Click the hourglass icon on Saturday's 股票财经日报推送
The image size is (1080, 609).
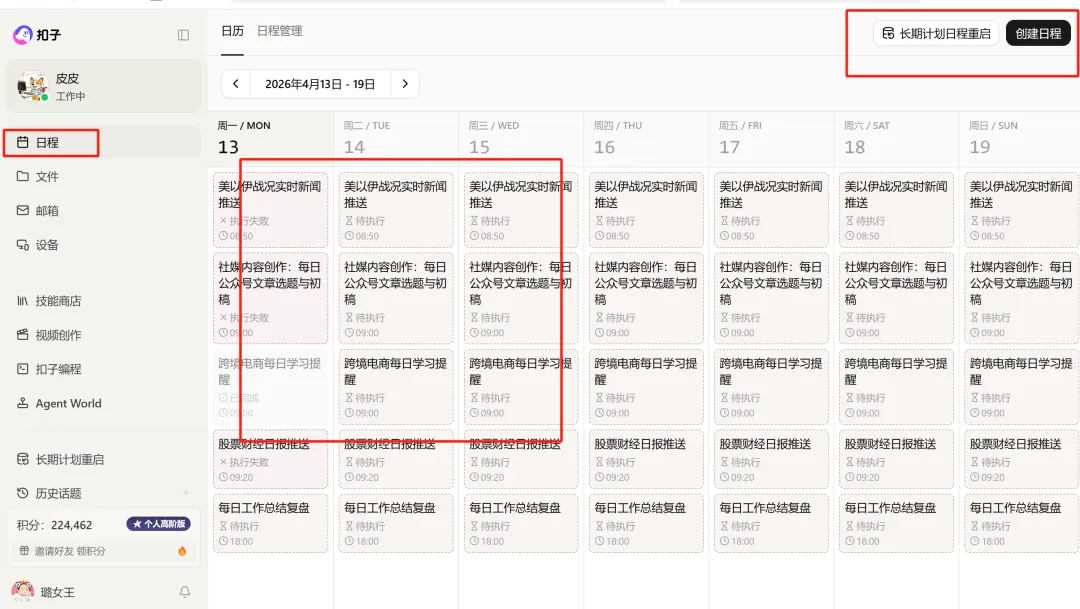pyautogui.click(x=849, y=462)
